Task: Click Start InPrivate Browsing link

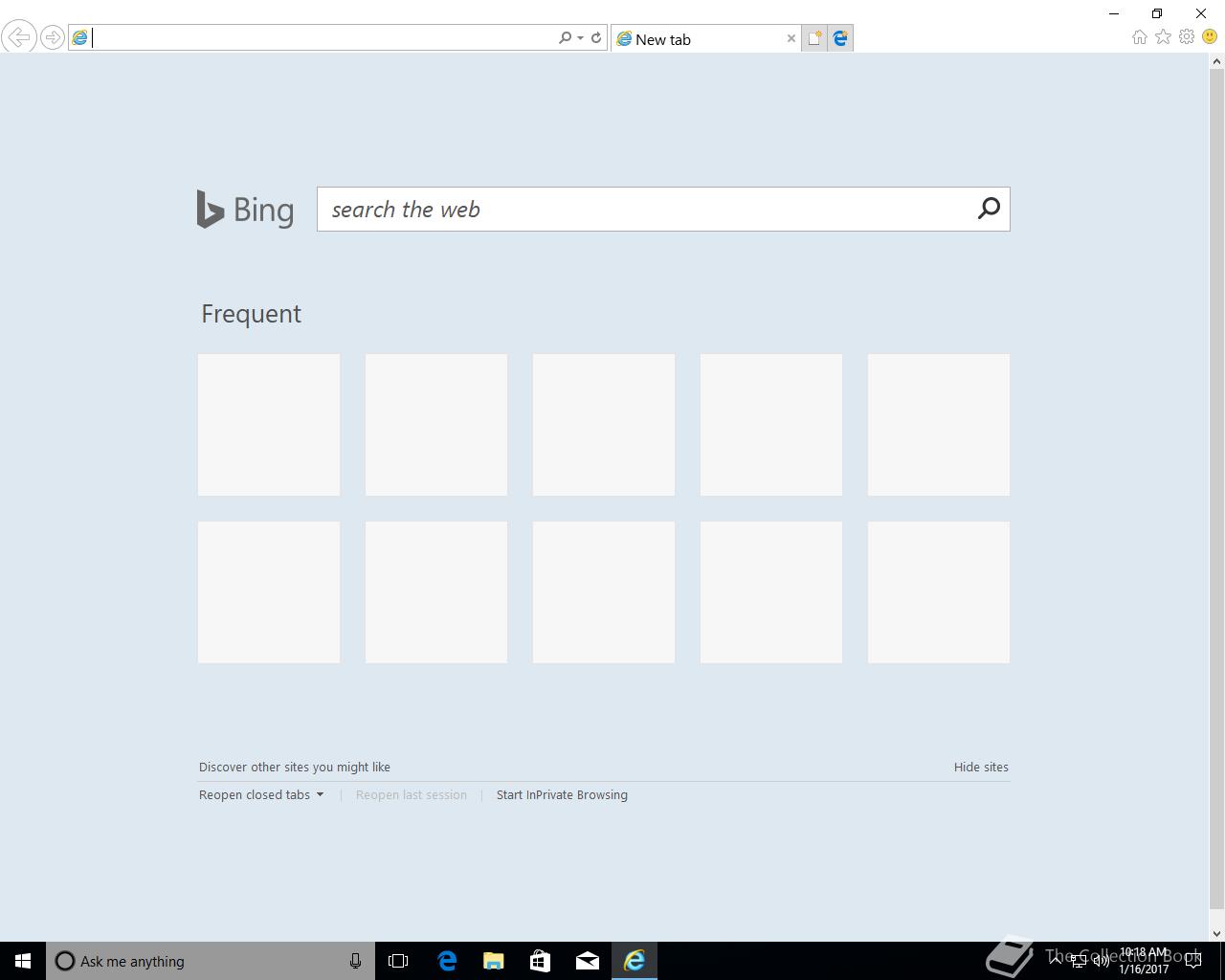Action: pyautogui.click(x=562, y=794)
